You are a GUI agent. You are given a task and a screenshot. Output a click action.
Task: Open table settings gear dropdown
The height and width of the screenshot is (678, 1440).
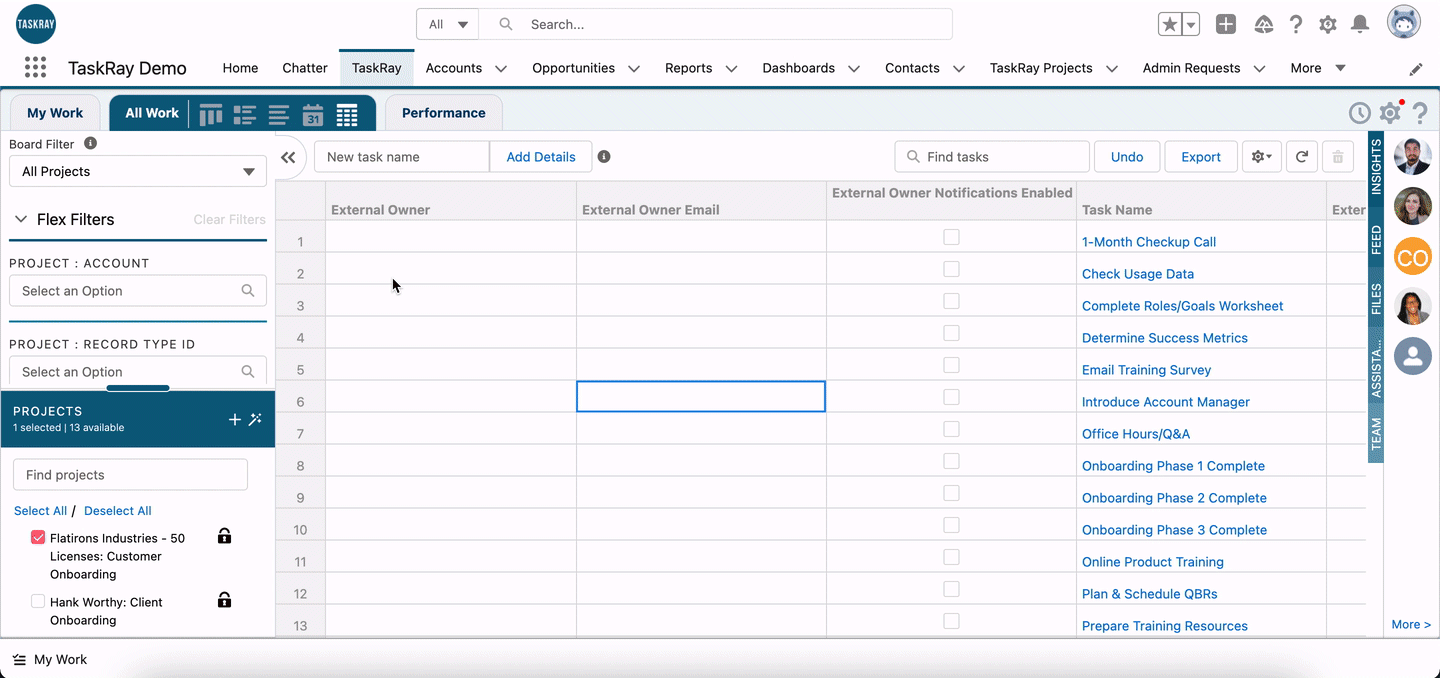pyautogui.click(x=1261, y=157)
